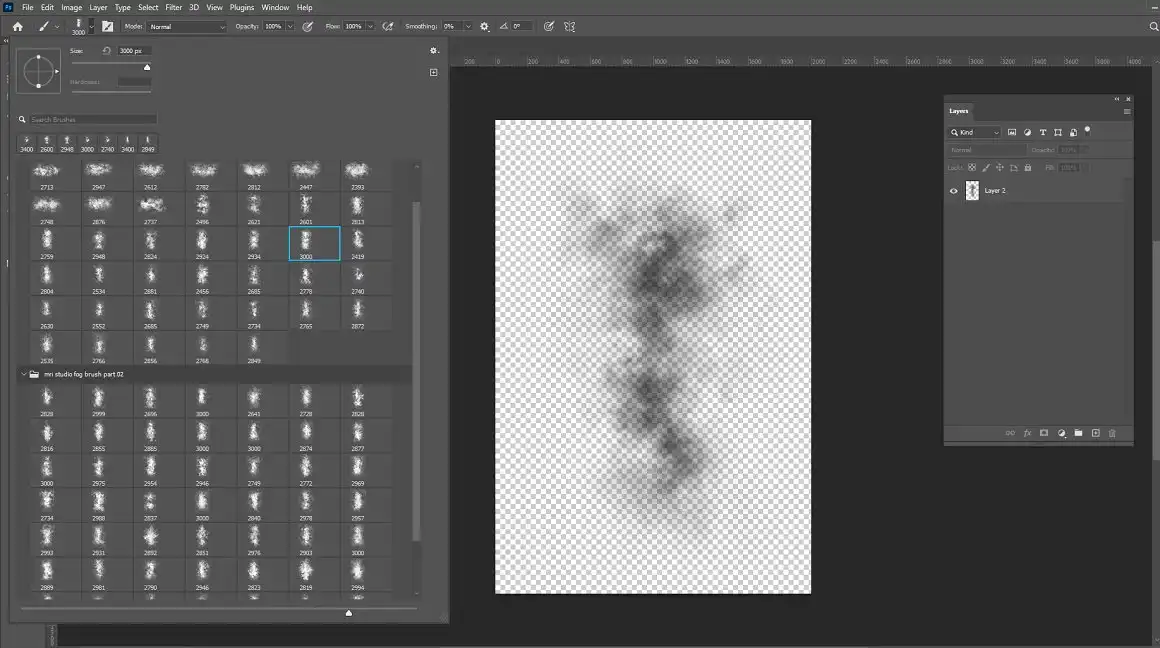Open tool preset picker arrow beside brush

tap(57, 27)
